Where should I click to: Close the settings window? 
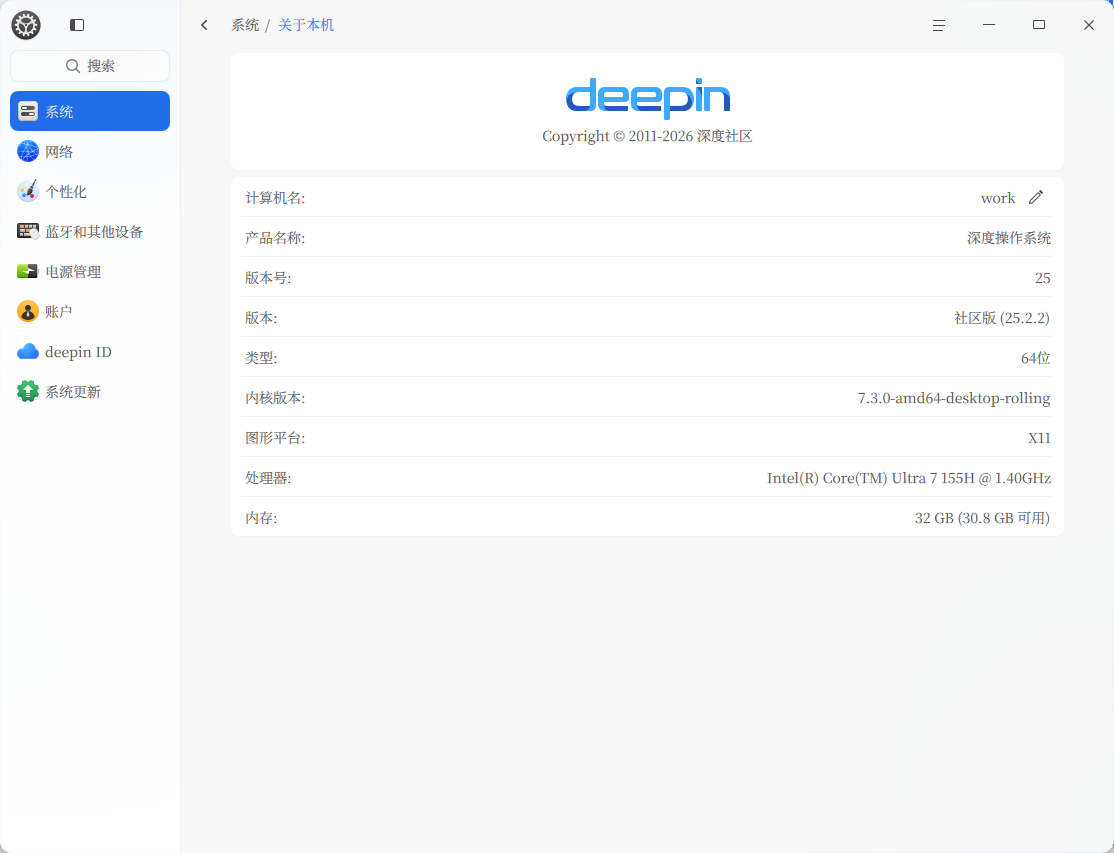pos(1088,25)
